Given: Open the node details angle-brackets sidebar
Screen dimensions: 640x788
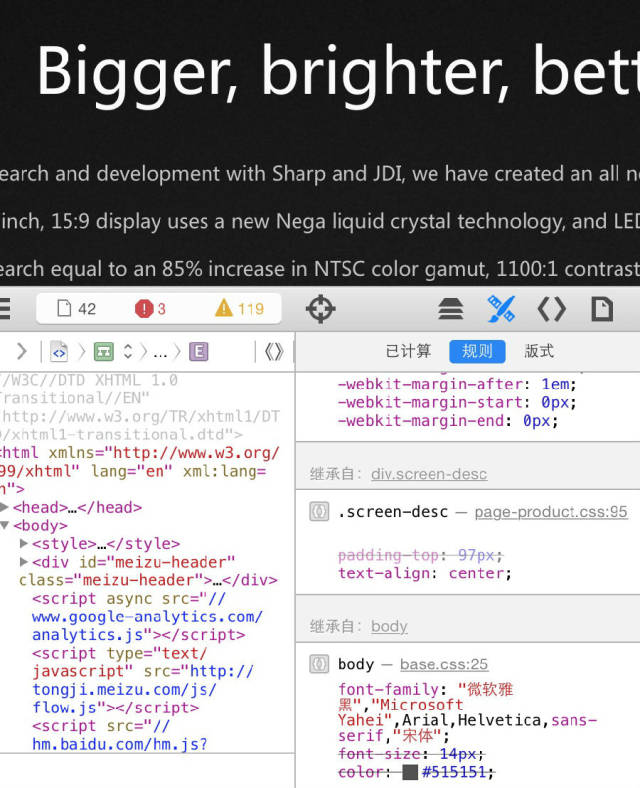Looking at the screenshot, I should click(552, 309).
